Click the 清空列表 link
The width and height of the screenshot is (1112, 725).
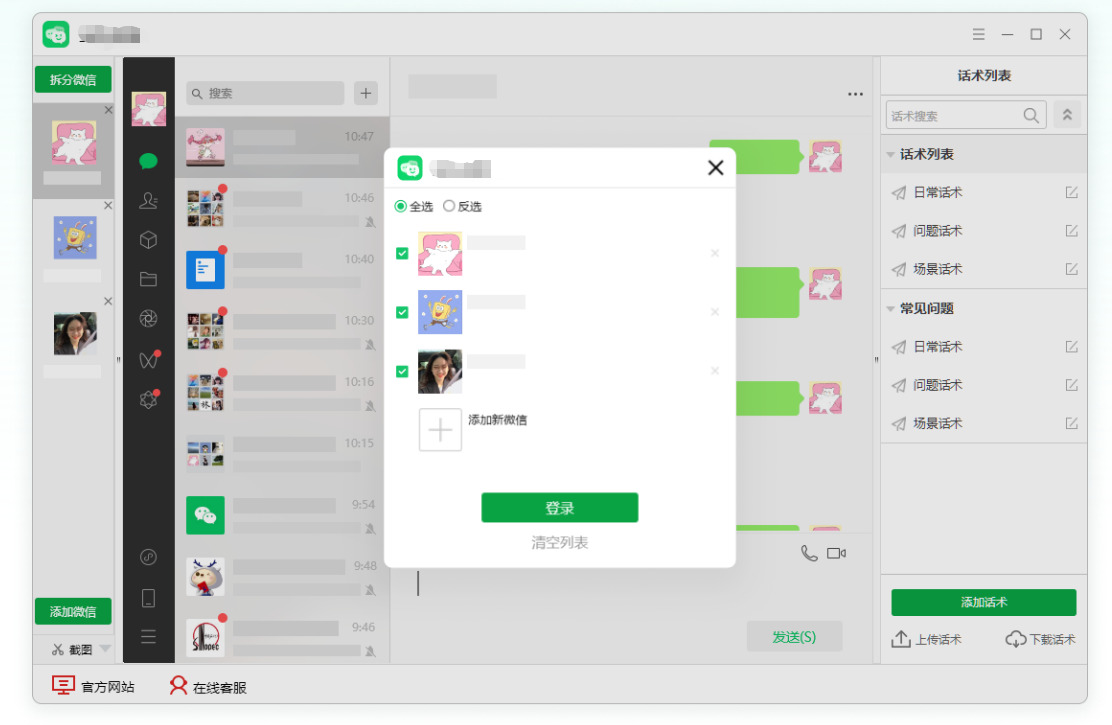[x=560, y=543]
